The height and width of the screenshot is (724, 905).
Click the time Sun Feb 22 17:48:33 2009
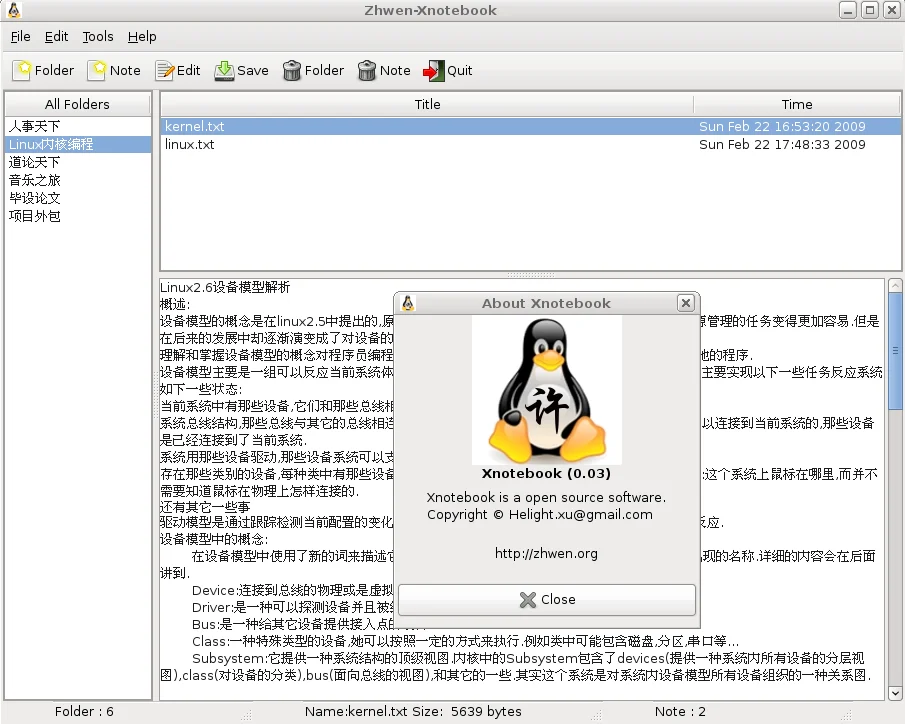[782, 144]
